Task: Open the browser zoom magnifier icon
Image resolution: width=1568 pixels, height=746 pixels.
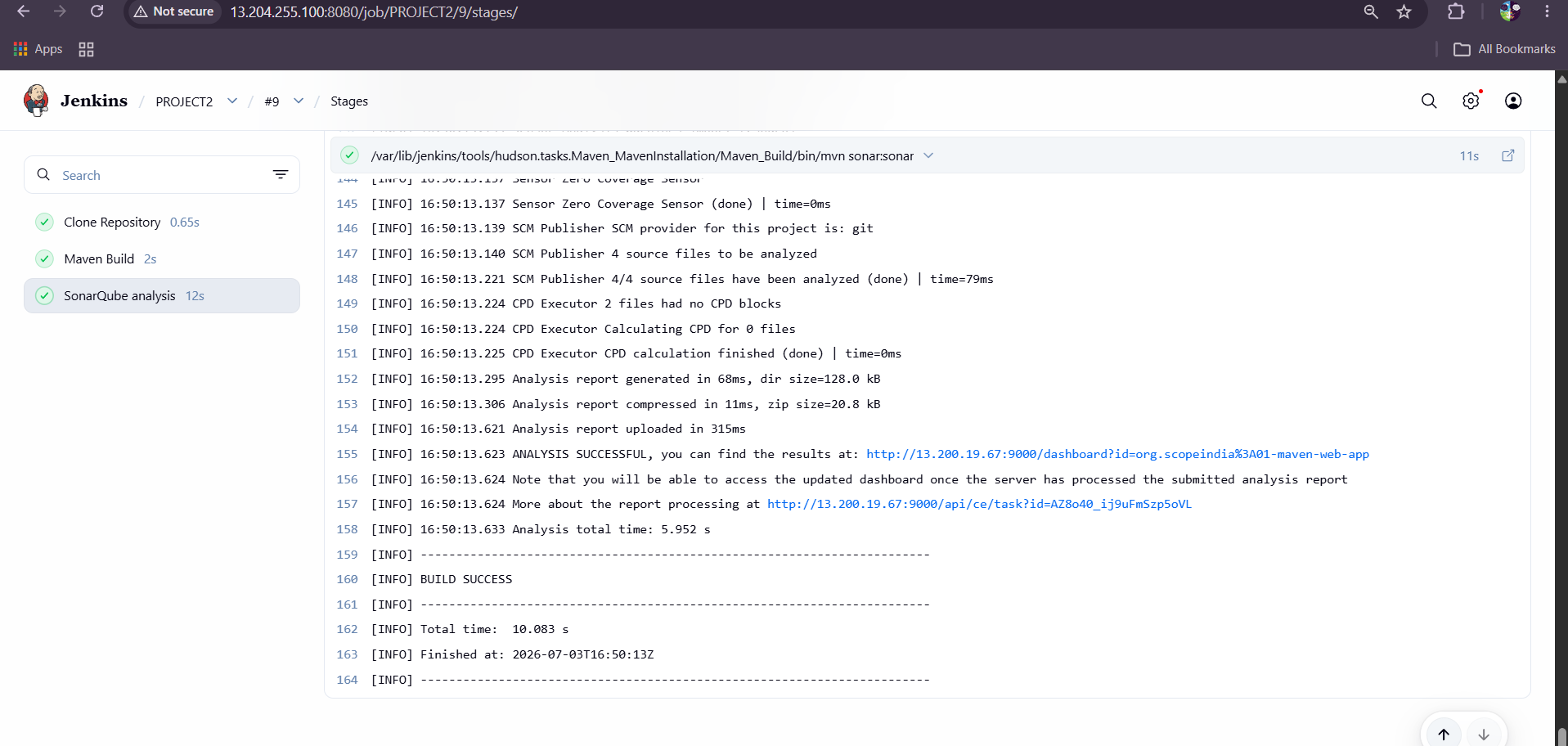Action: (x=1371, y=11)
